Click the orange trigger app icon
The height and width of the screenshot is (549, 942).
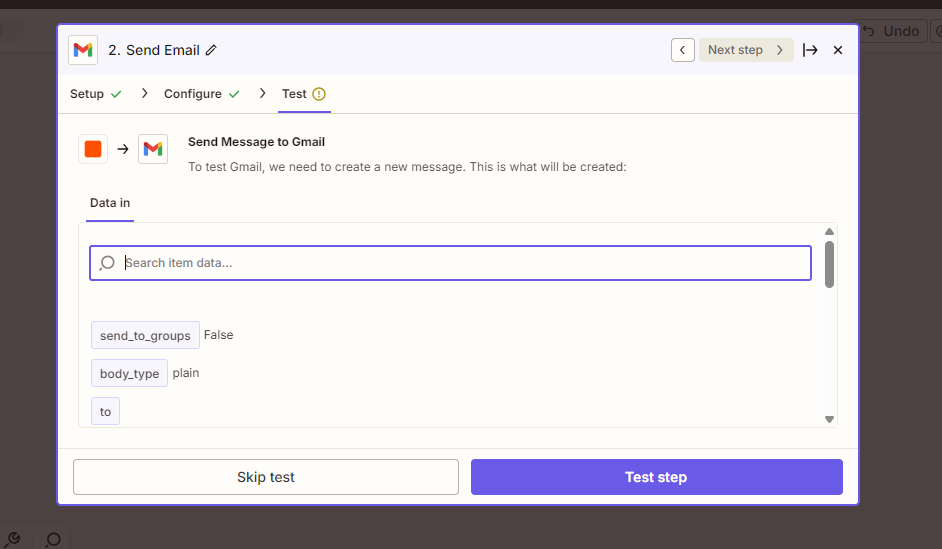tap(93, 149)
